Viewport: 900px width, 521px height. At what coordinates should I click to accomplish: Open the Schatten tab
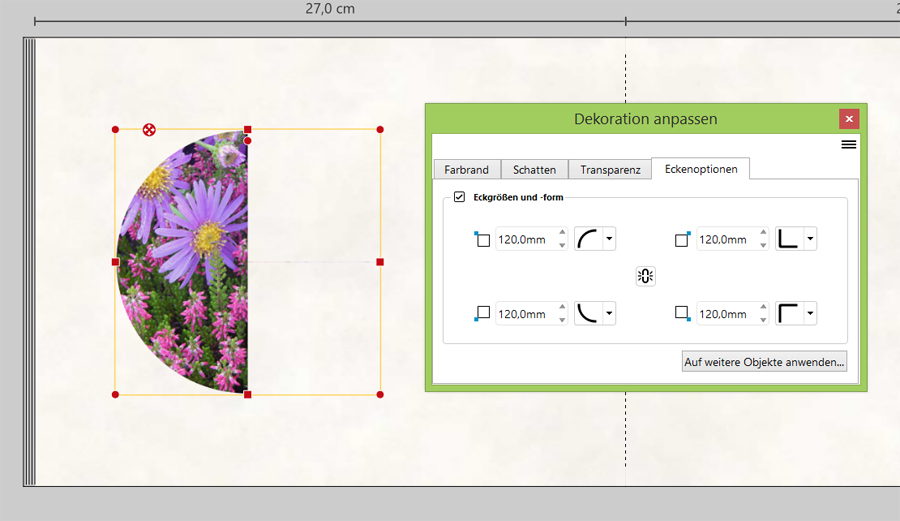(x=535, y=170)
